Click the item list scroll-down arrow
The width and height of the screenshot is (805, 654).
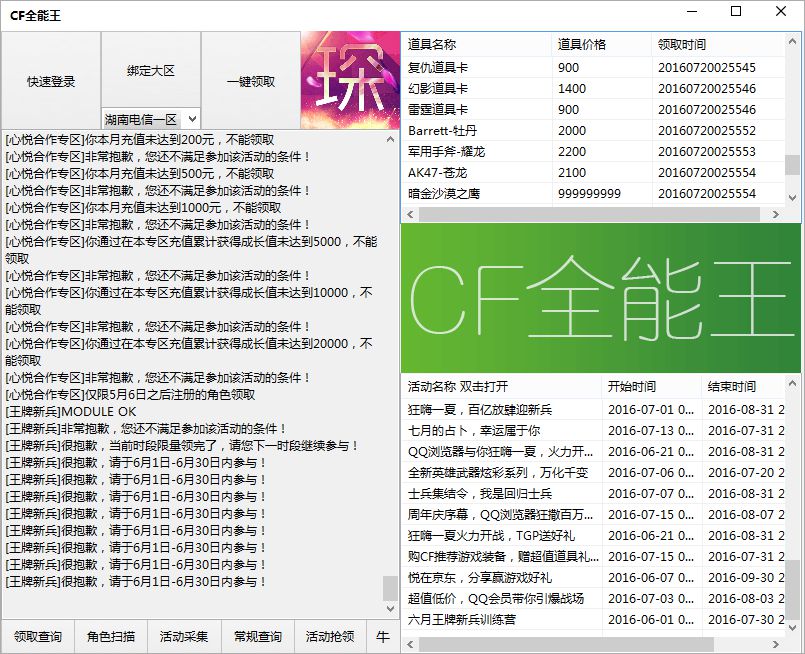(792, 198)
